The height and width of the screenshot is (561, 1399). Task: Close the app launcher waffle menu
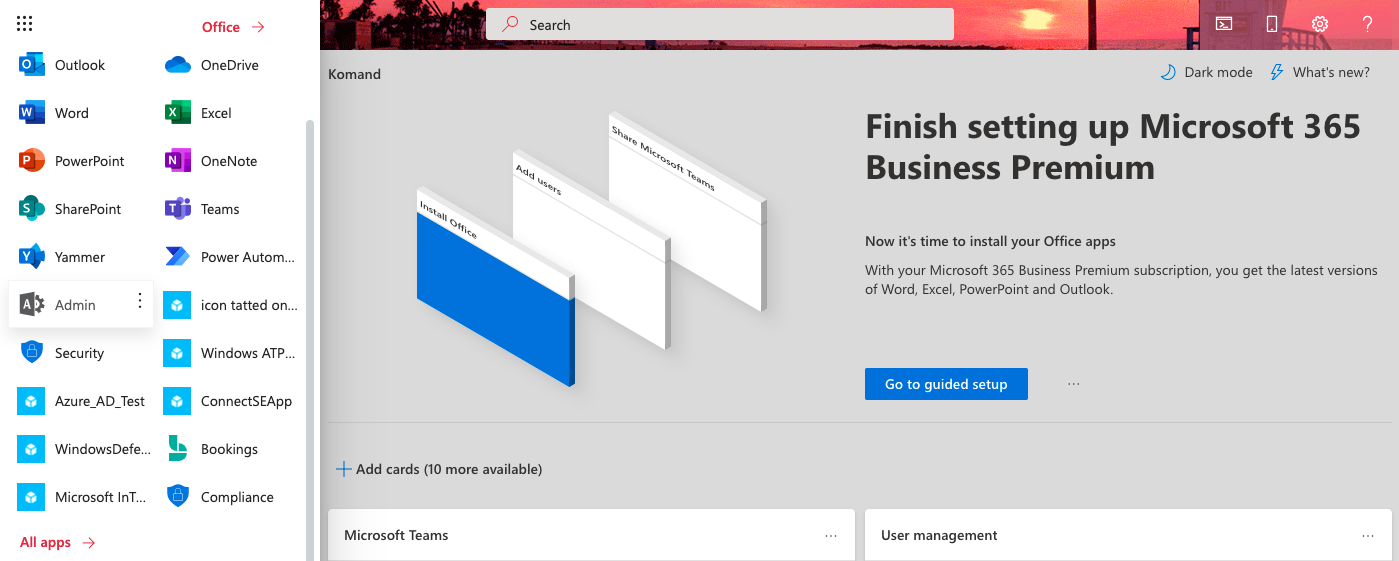tap(25, 24)
